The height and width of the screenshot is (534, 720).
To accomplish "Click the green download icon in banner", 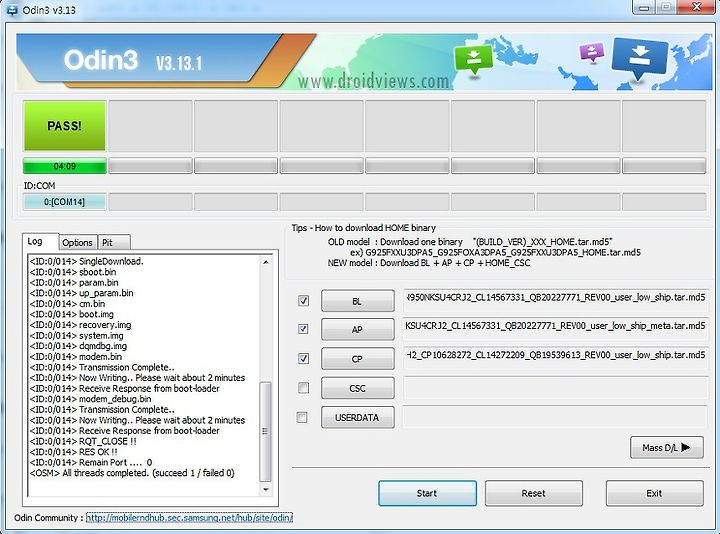I will pos(473,60).
